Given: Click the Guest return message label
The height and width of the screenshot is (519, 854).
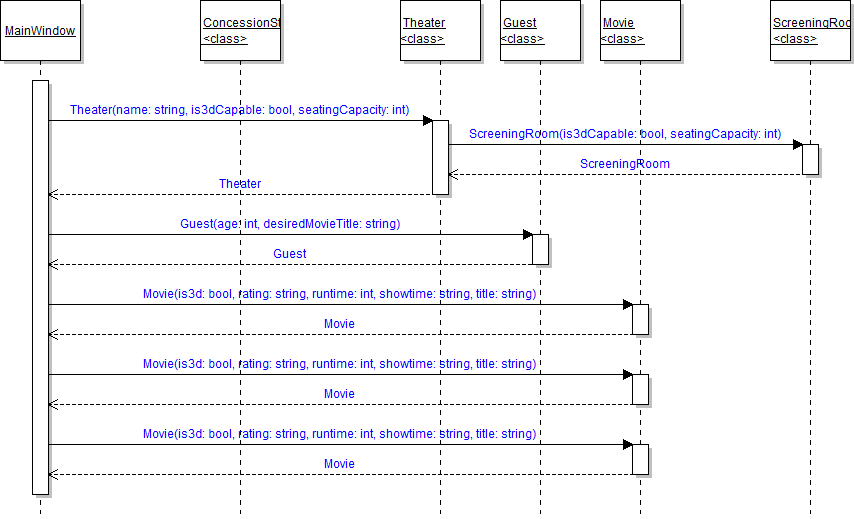Looking at the screenshot, I should (289, 254).
